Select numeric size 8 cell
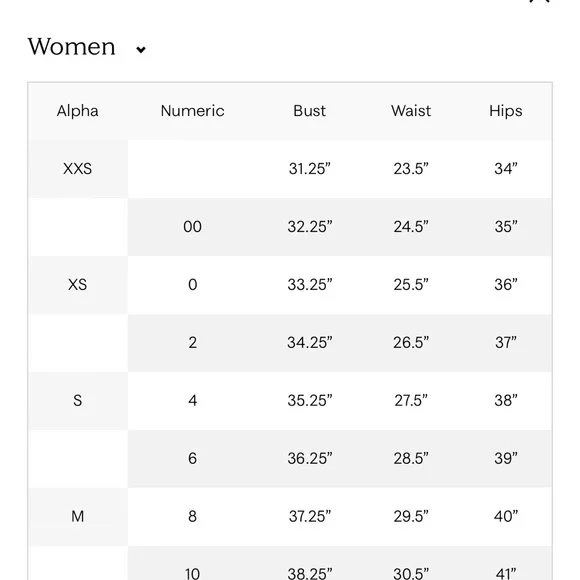This screenshot has width=580, height=580. coord(192,516)
